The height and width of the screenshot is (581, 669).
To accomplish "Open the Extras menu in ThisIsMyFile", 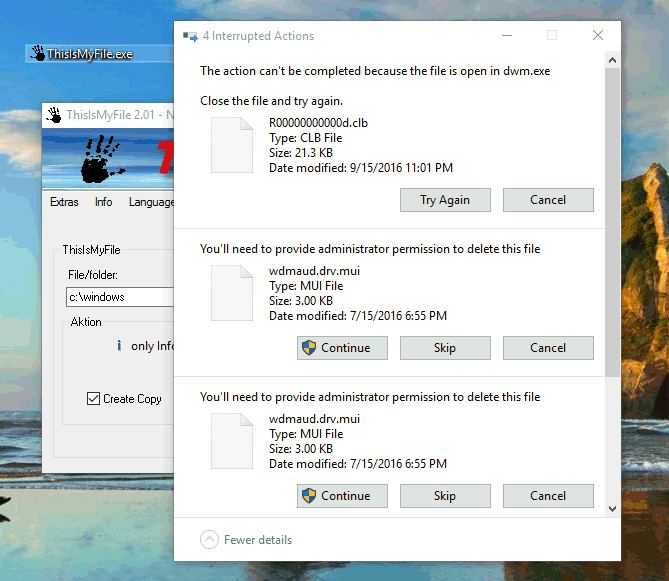I will click(64, 202).
